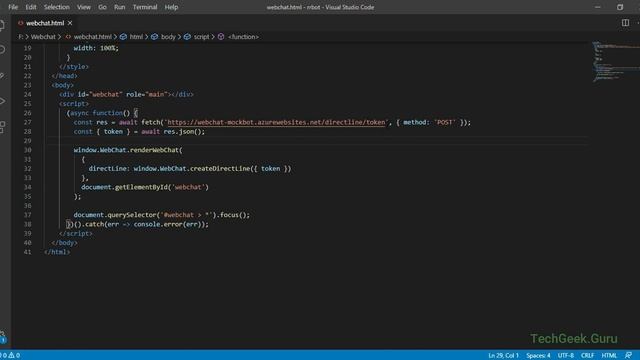Click the Split Editor Right icon

tap(625, 23)
